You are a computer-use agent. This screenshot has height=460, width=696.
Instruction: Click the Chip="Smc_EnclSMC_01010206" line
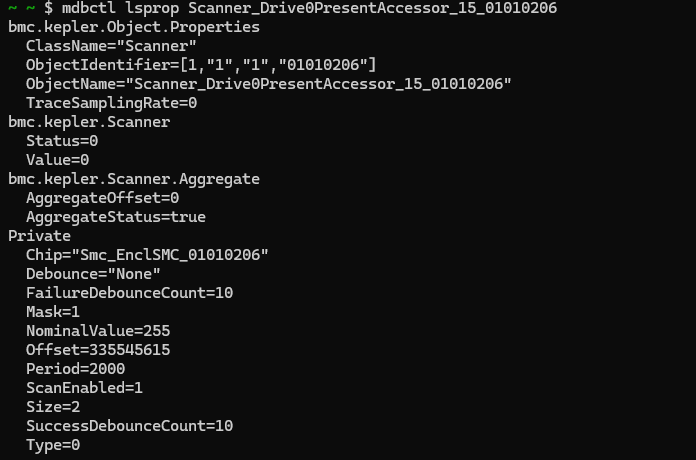(147, 255)
